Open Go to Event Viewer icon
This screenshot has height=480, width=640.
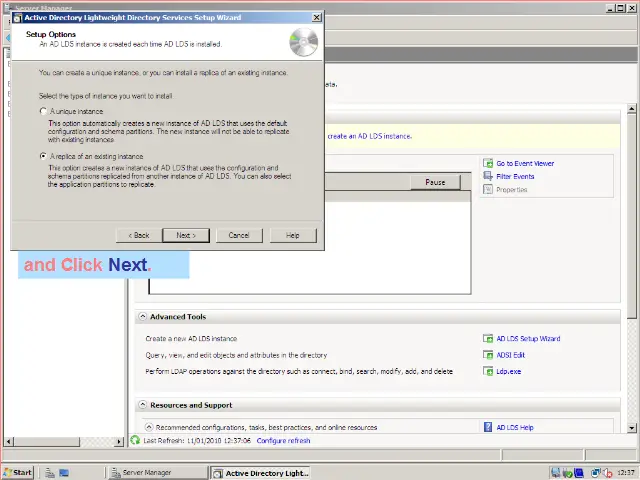[488, 163]
